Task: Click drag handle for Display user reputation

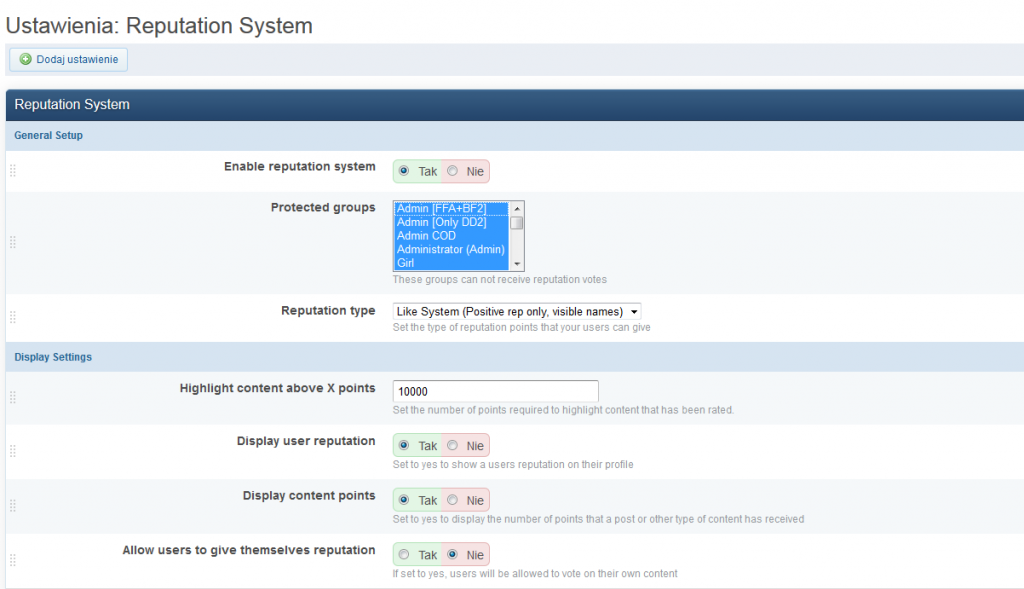Action: (x=13, y=451)
